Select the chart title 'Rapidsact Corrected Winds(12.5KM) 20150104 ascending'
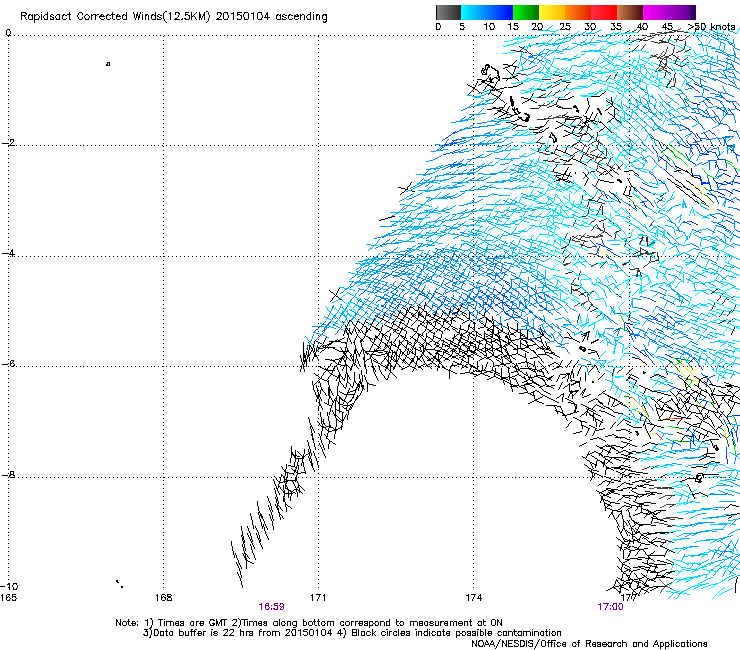 click(x=174, y=17)
